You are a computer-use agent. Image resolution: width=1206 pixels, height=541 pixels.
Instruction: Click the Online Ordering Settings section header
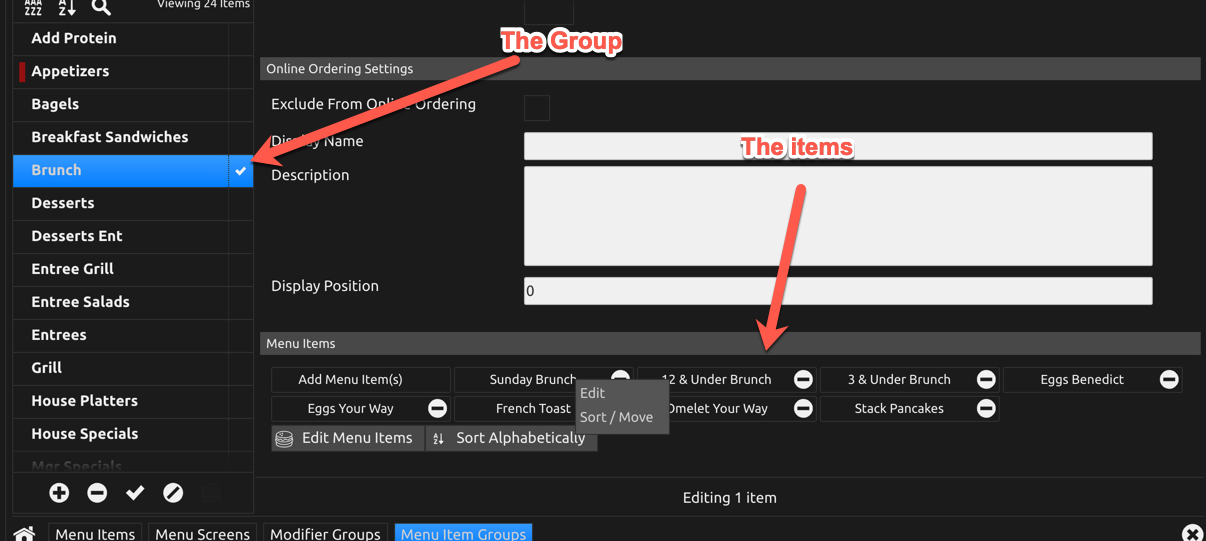pyautogui.click(x=730, y=69)
